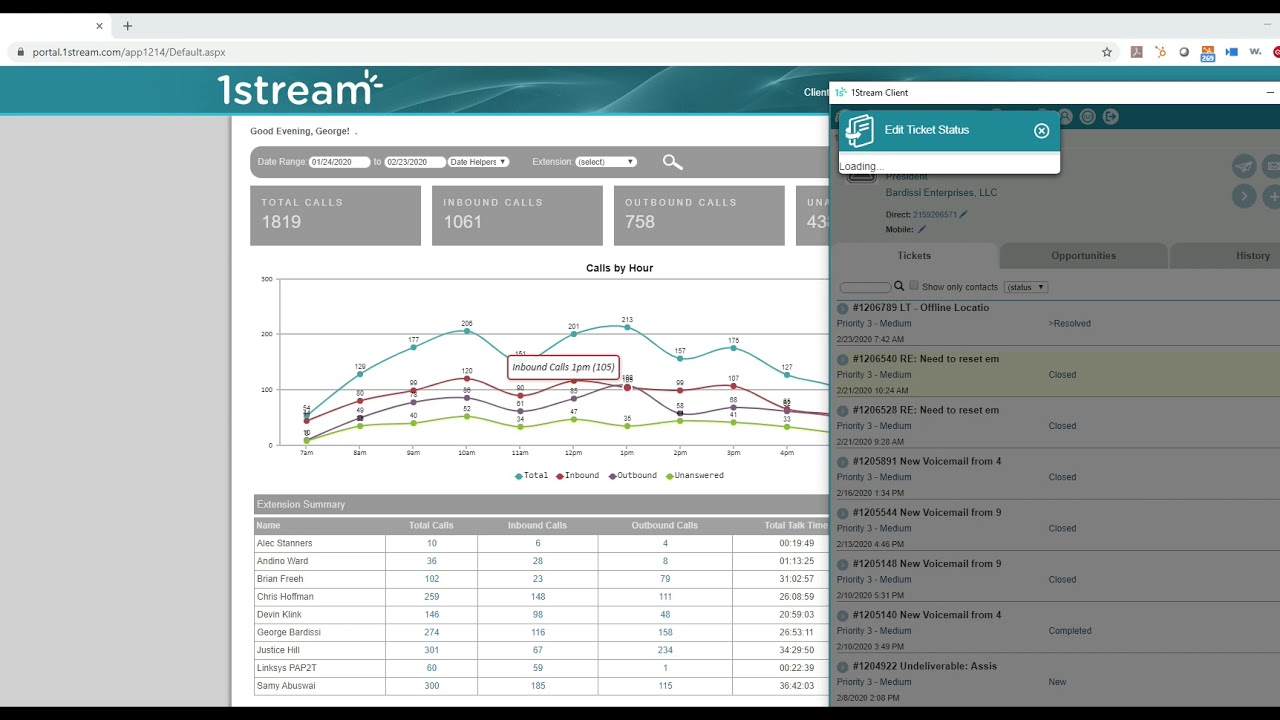This screenshot has width=1280, height=720.
Task: Open ticket #1204922 round arrow icon
Action: click(843, 667)
